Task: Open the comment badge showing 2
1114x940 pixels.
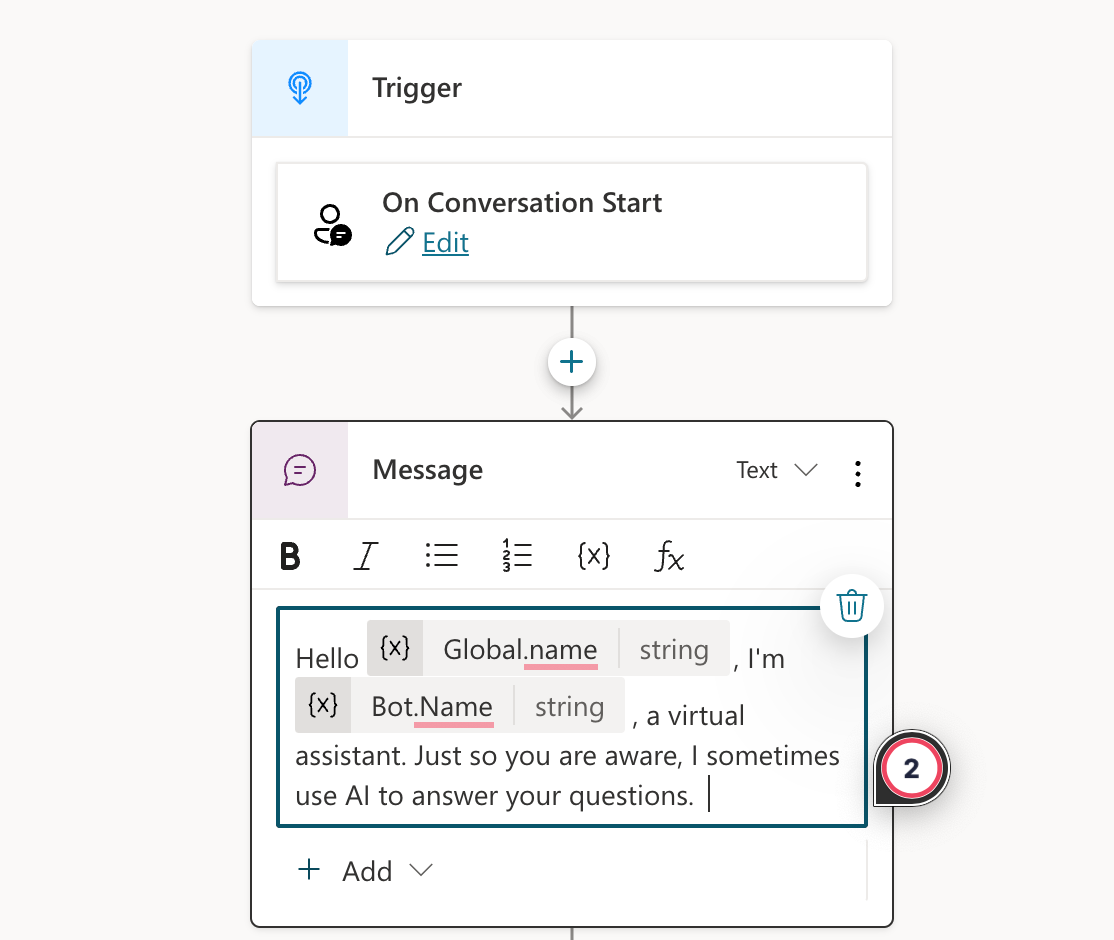Action: (x=911, y=769)
